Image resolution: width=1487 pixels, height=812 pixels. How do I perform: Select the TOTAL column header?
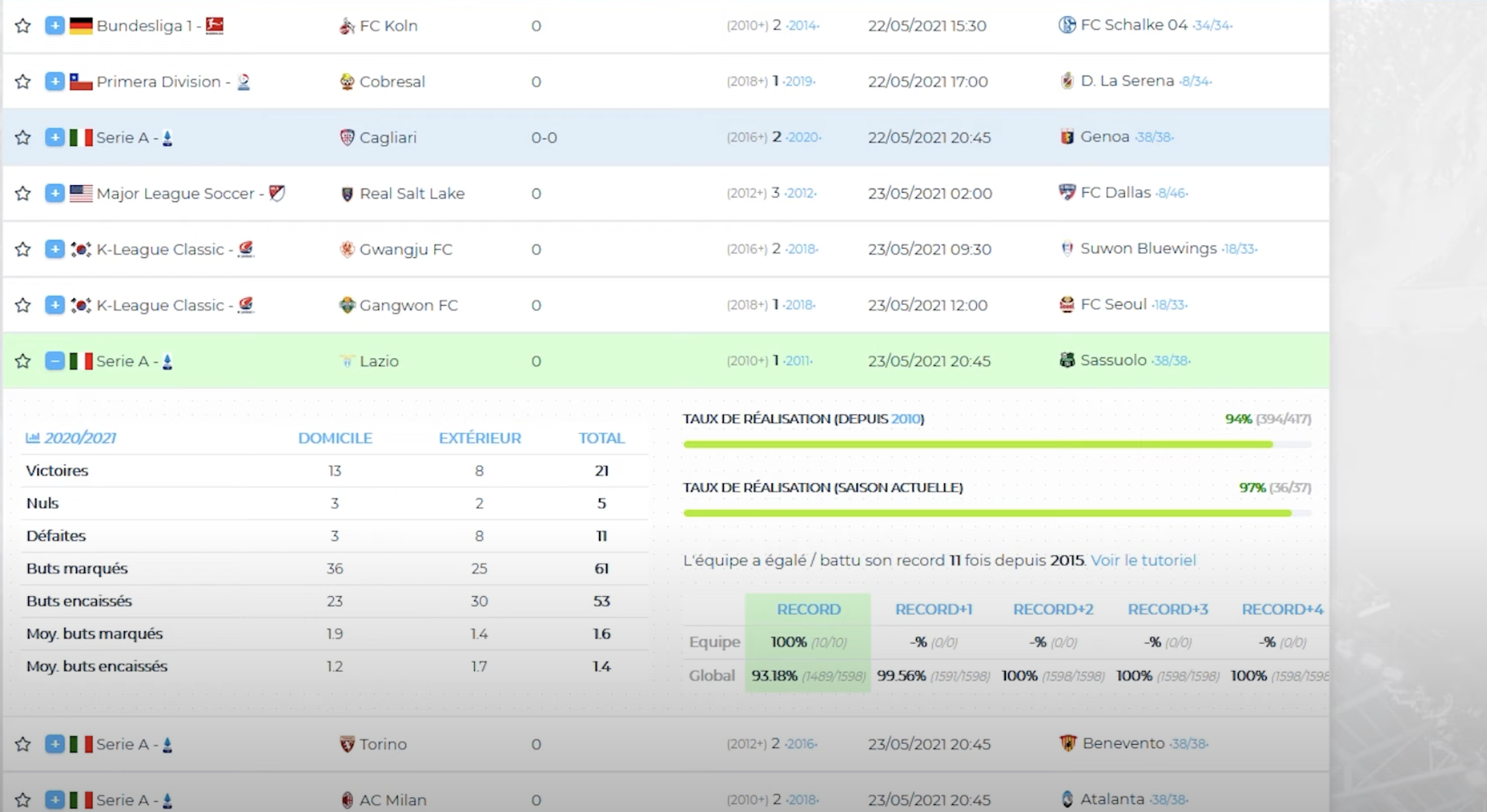601,438
